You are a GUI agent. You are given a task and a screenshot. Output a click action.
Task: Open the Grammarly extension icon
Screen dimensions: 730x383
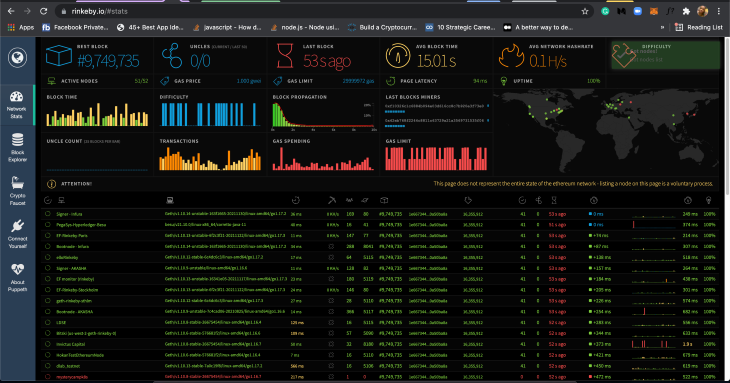tap(605, 11)
